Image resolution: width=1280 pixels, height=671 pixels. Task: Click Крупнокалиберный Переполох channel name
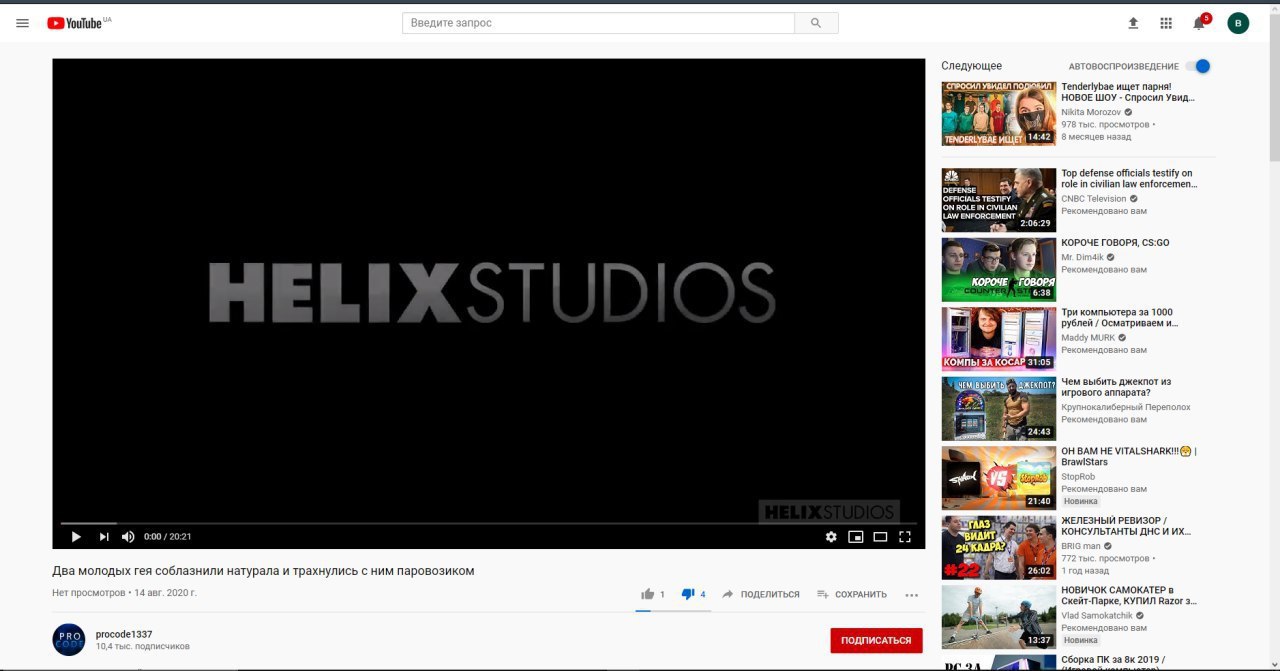[x=1126, y=407]
